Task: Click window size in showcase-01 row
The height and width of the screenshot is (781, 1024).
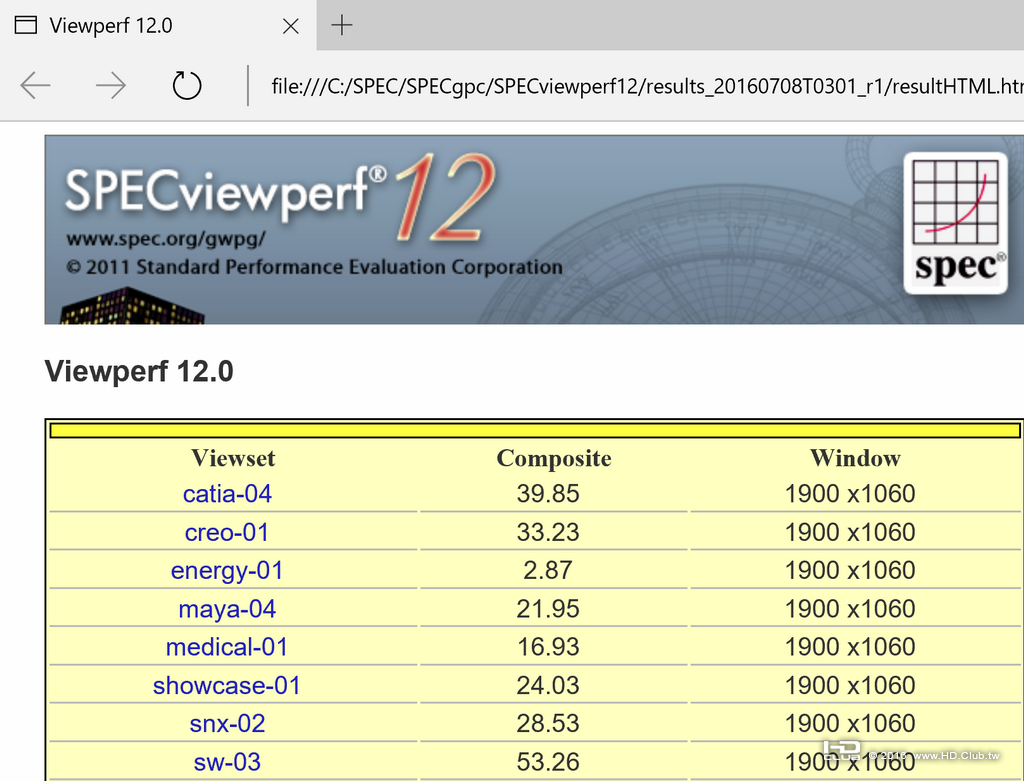Action: coord(850,686)
